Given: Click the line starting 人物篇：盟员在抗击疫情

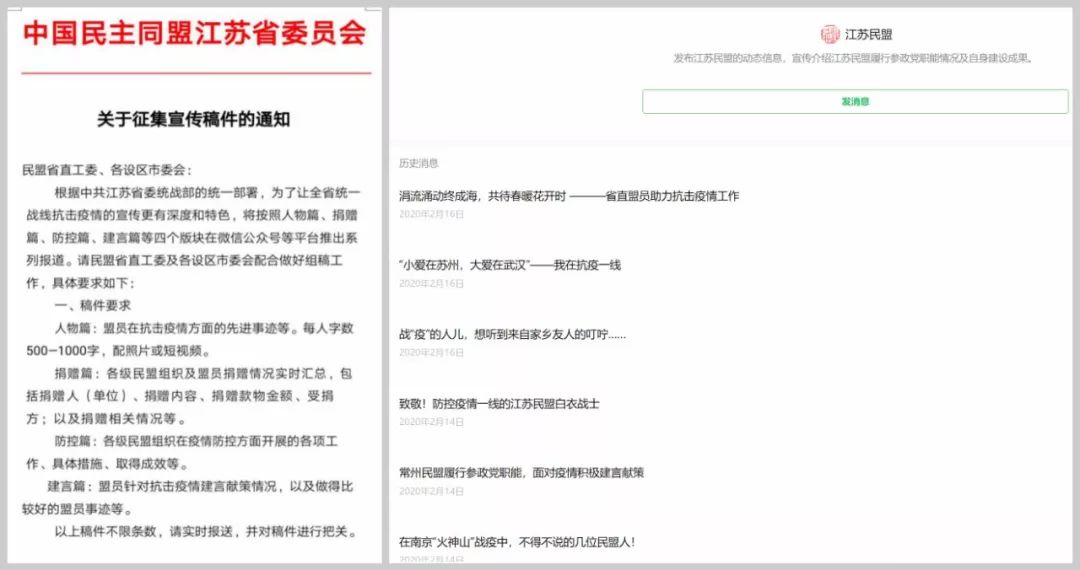Looking at the screenshot, I should point(204,328).
